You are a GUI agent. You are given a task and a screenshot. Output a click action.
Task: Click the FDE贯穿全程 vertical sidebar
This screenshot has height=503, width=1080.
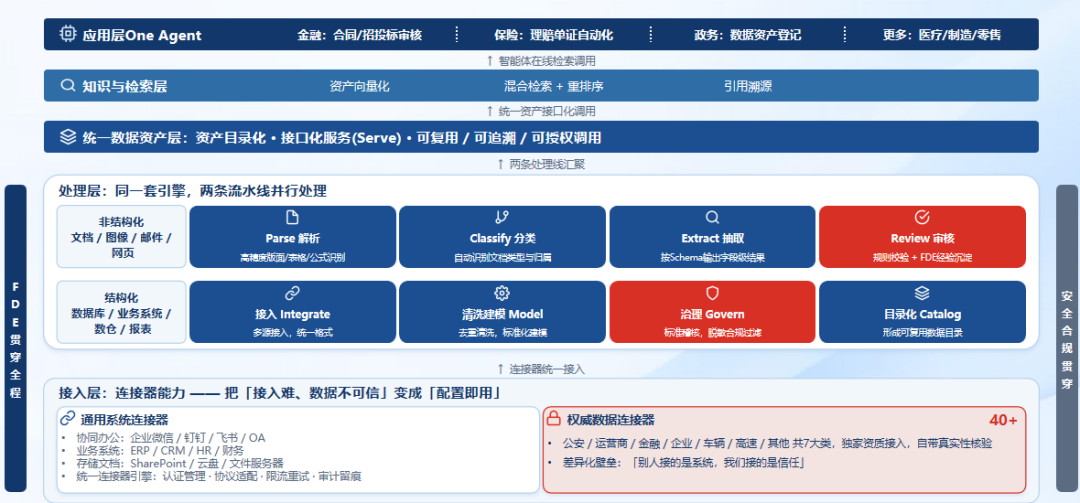pyautogui.click(x=15, y=338)
